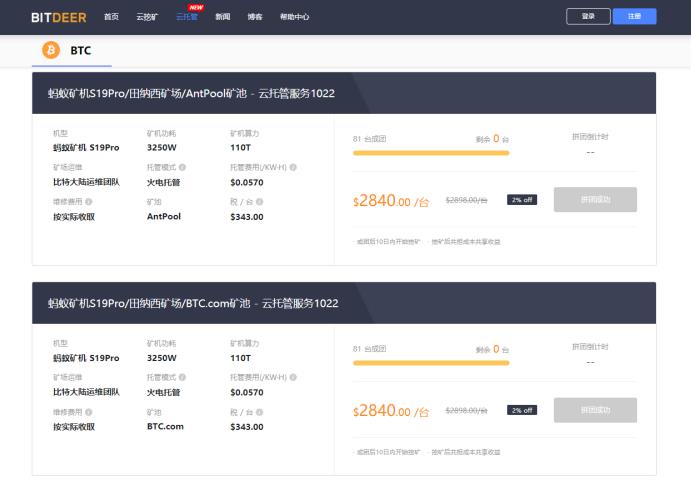Click the pool value BTC.com
Image resolution: width=691 pixels, height=494 pixels.
[165, 427]
